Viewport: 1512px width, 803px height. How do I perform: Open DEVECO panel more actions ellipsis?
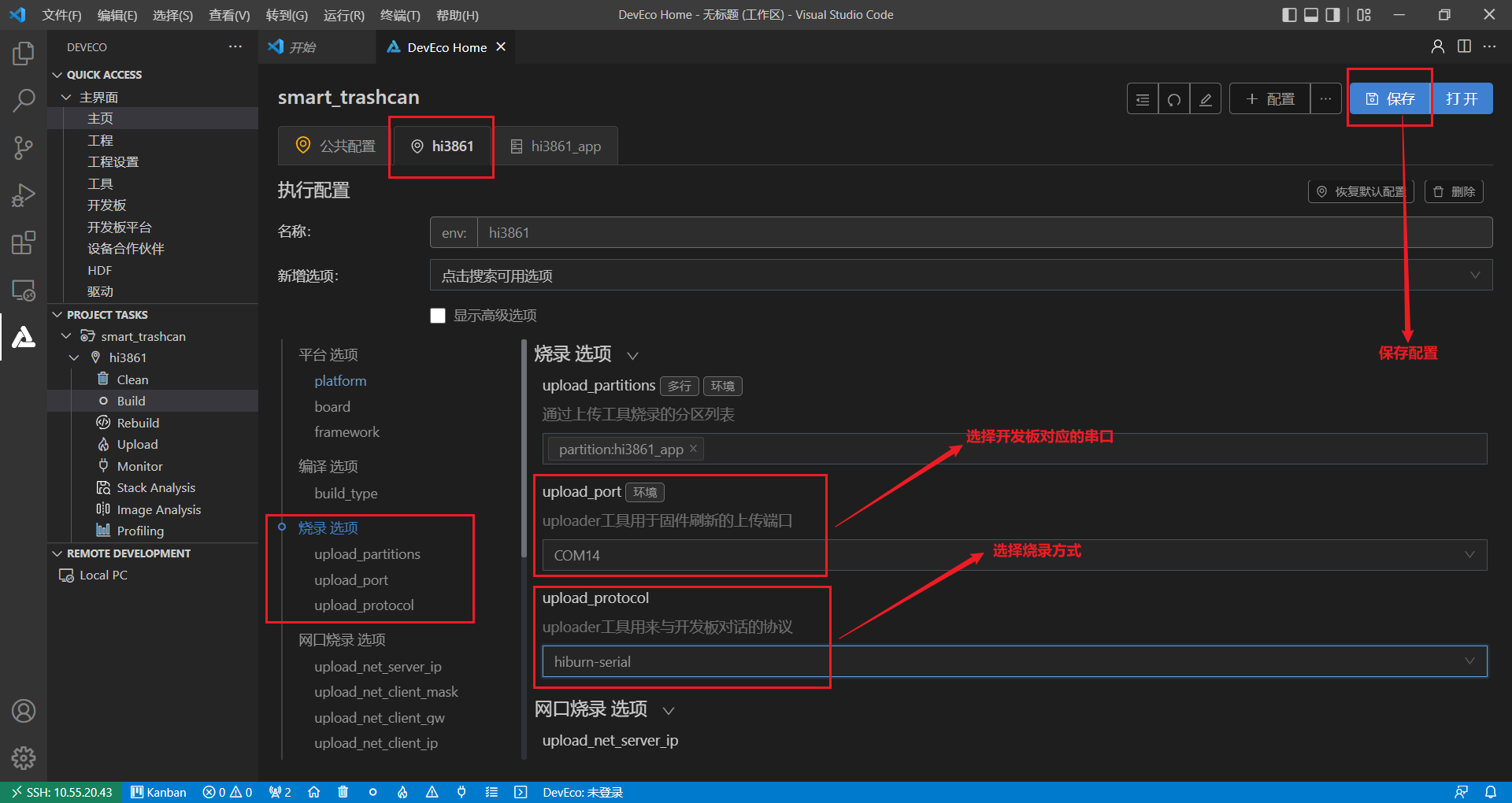point(235,47)
